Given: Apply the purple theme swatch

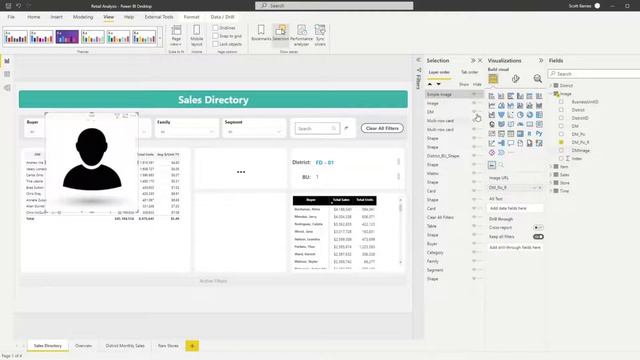Looking at the screenshot, I should (x=67, y=37).
